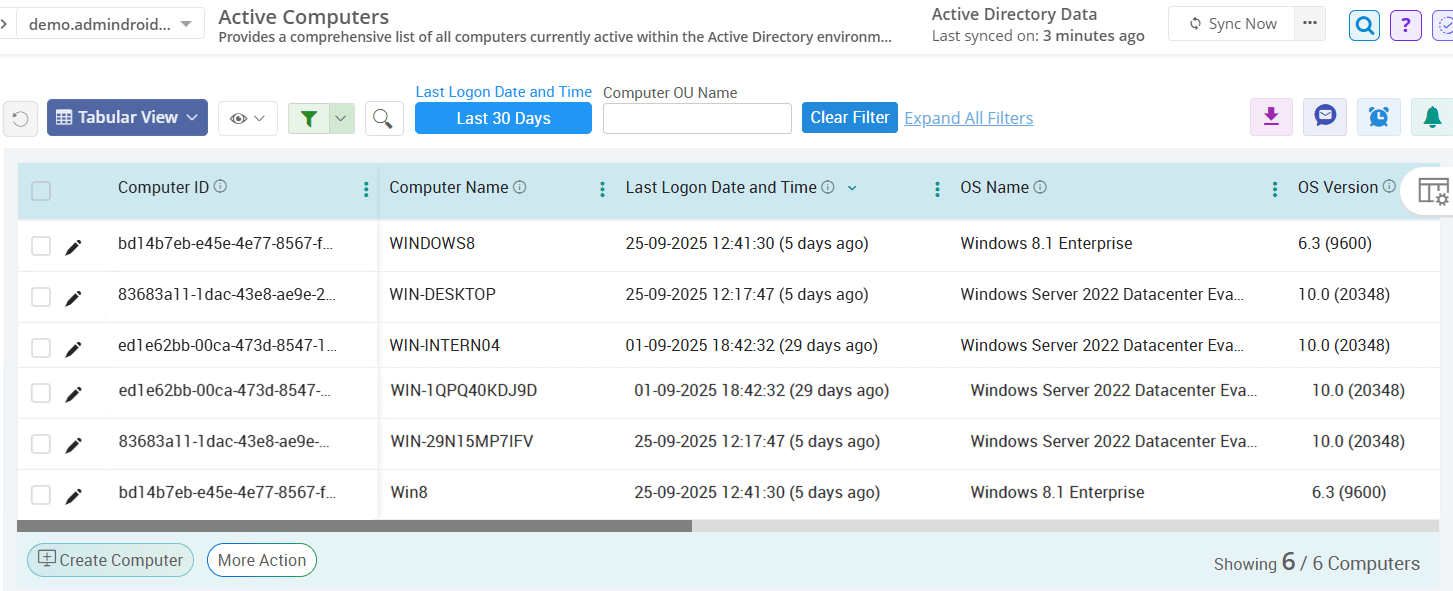Click the refresh reset icon
Image resolution: width=1453 pixels, height=591 pixels.
pyautogui.click(x=20, y=117)
